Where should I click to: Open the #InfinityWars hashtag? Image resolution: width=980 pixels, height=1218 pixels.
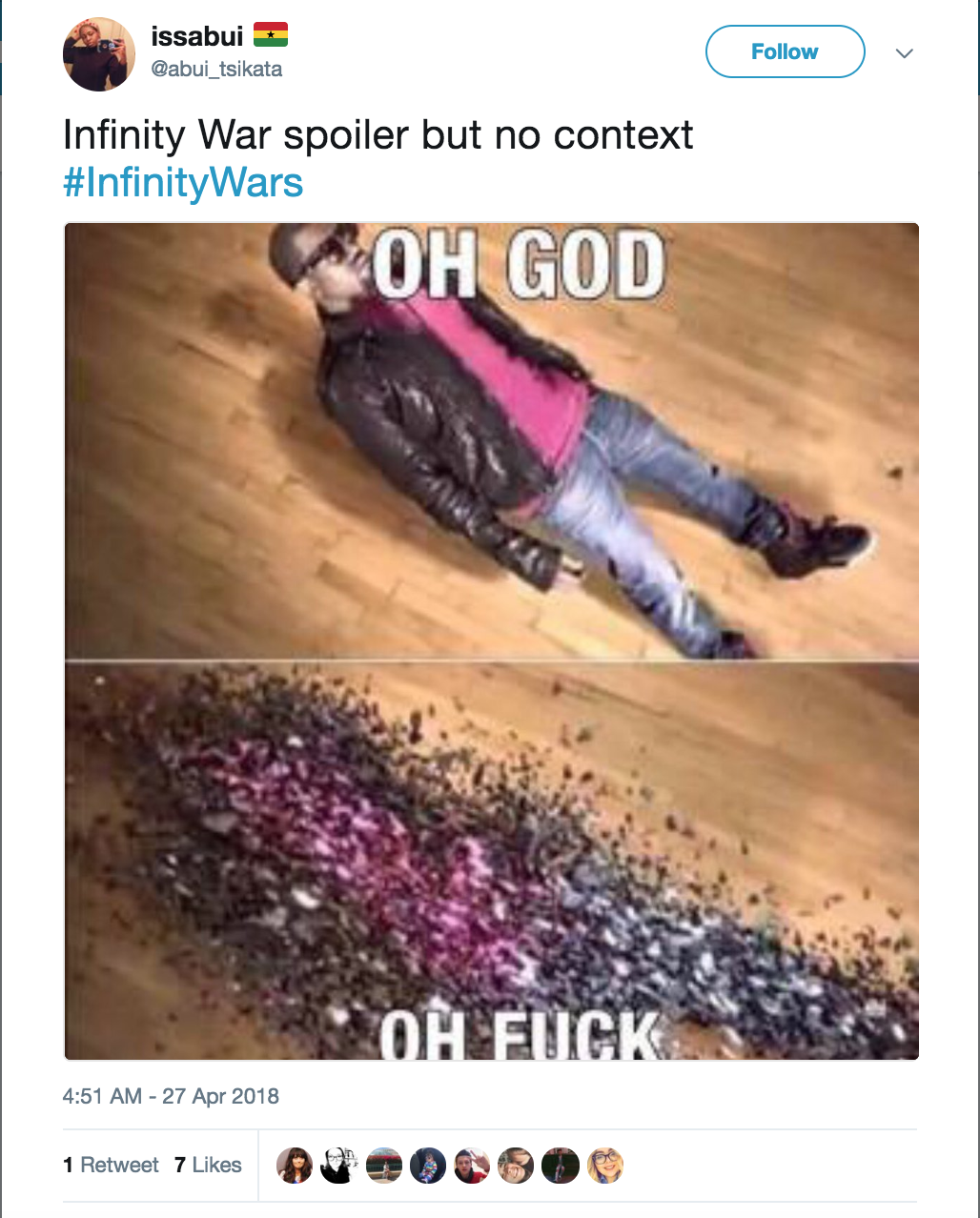point(183,181)
